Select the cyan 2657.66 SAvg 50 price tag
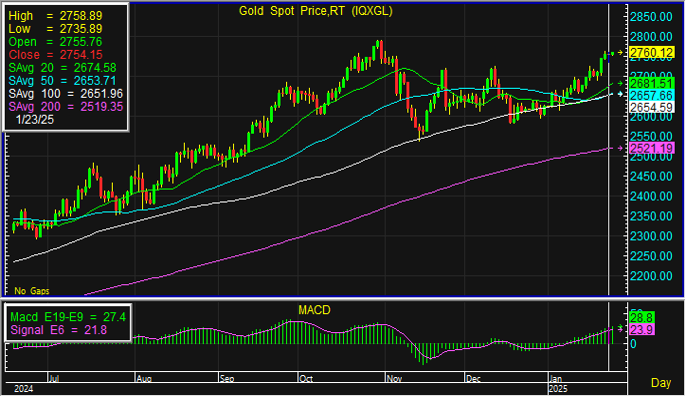 click(651, 95)
